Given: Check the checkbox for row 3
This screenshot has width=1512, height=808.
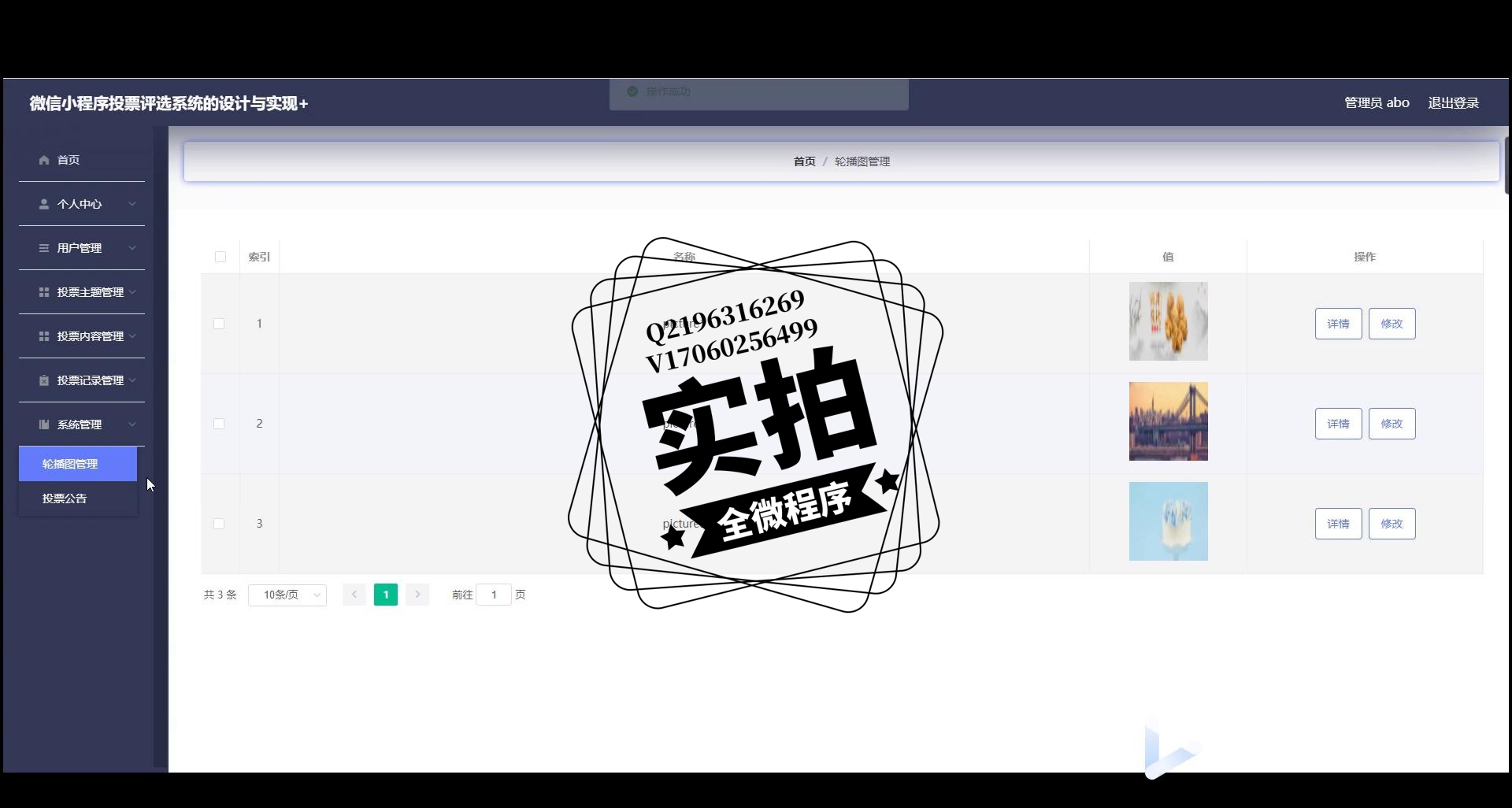Looking at the screenshot, I should pos(219,524).
